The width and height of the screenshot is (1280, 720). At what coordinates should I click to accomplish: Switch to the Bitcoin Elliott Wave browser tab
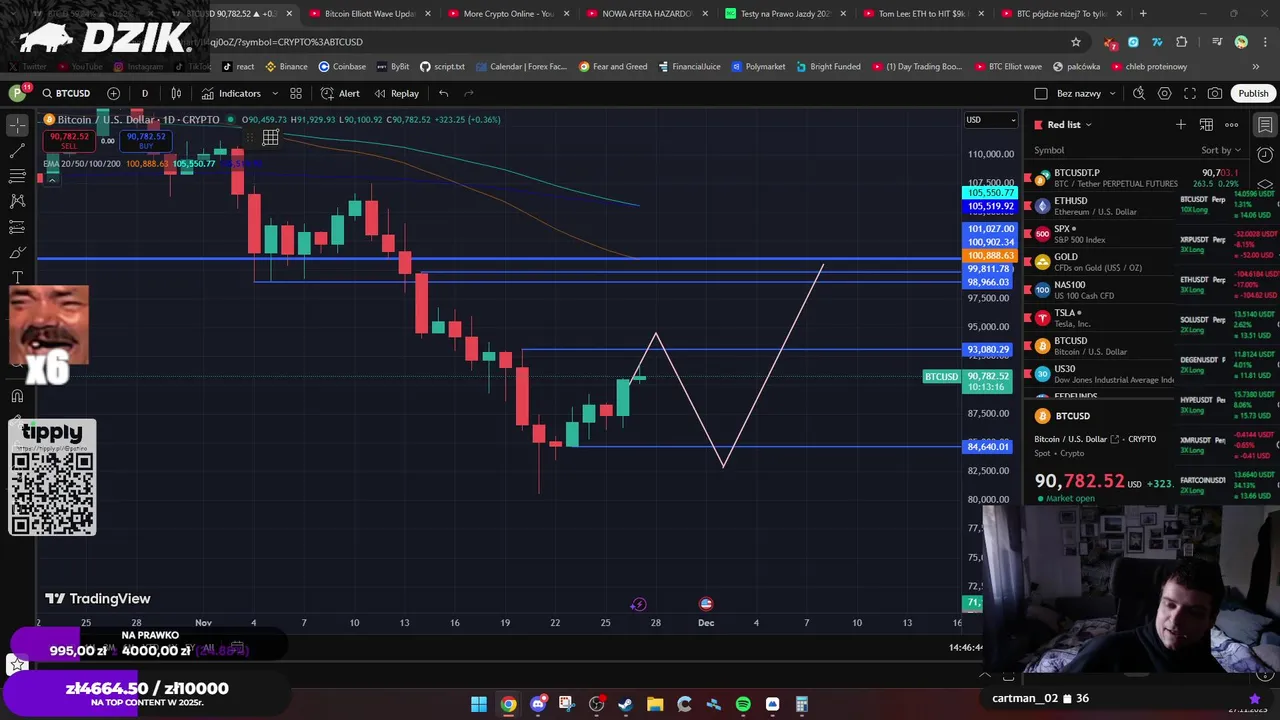[x=368, y=14]
